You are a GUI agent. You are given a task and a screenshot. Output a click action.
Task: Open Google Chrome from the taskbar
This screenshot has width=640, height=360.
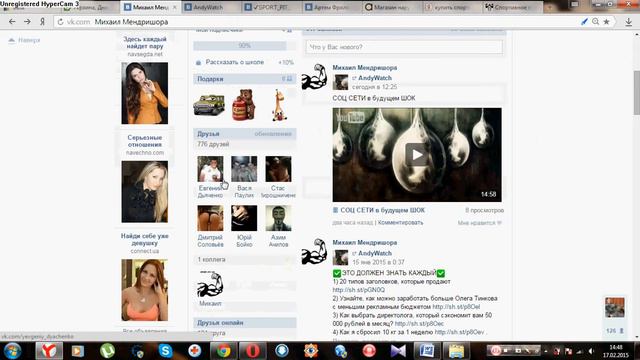tap(224, 351)
